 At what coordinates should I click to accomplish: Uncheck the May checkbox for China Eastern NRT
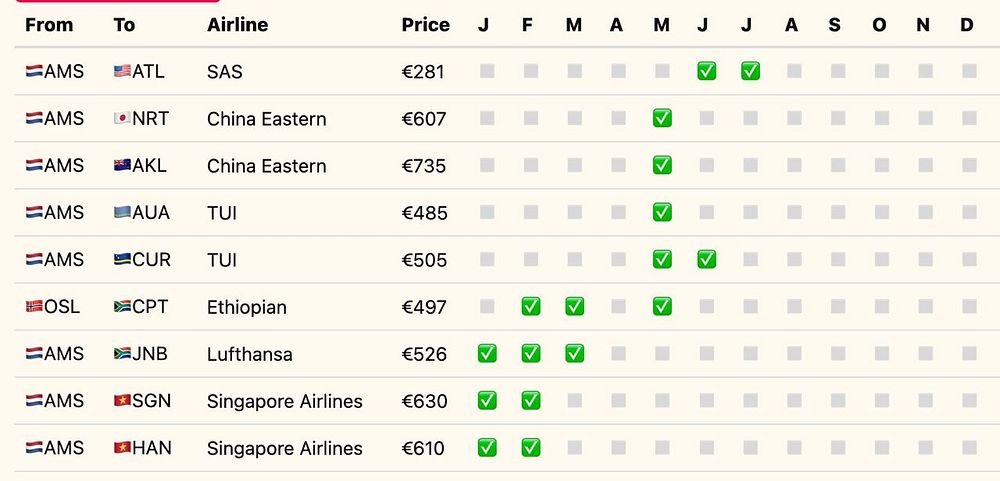[x=662, y=118]
